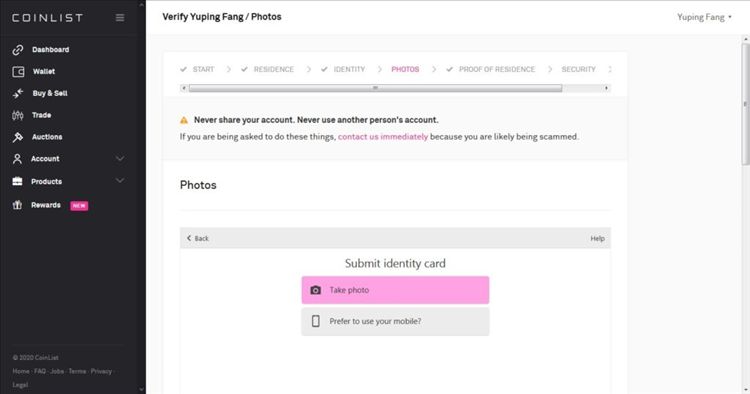Select the Security step tab
Viewport: 750px width, 394px height.
[x=578, y=69]
